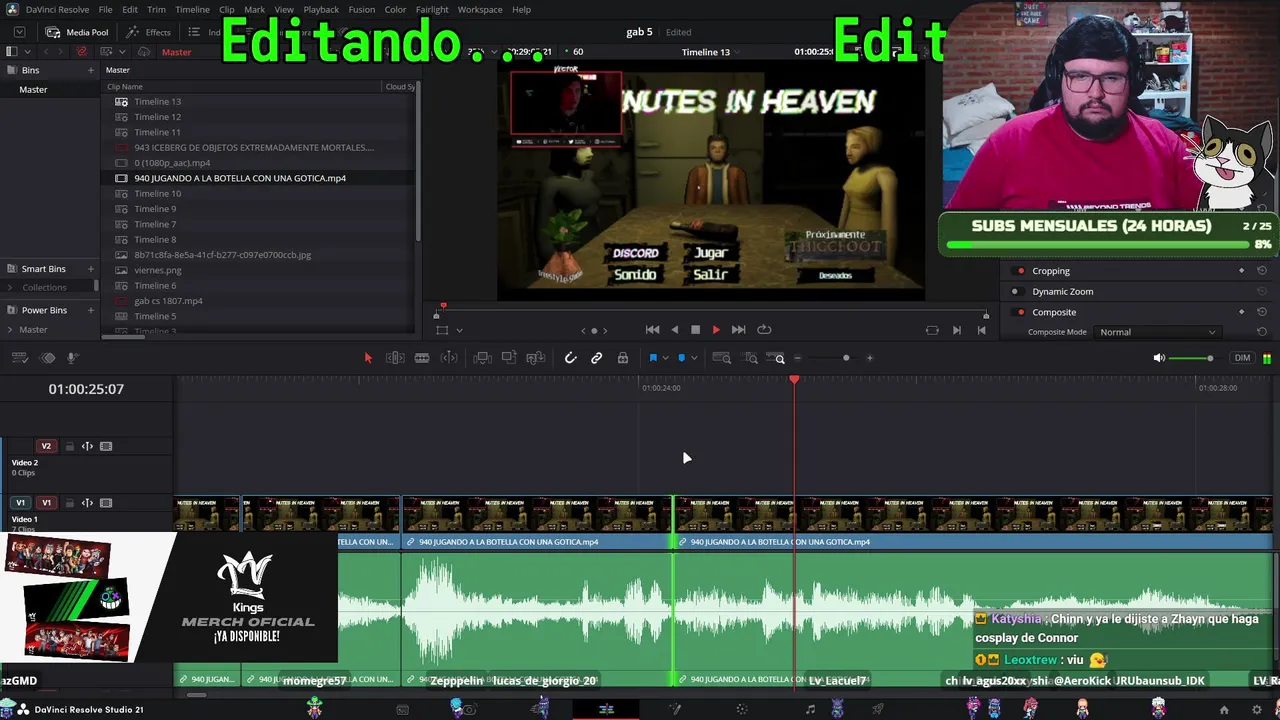The height and width of the screenshot is (720, 1280).
Task: Disable the Video 1 track filmstrip icon
Action: [106, 503]
